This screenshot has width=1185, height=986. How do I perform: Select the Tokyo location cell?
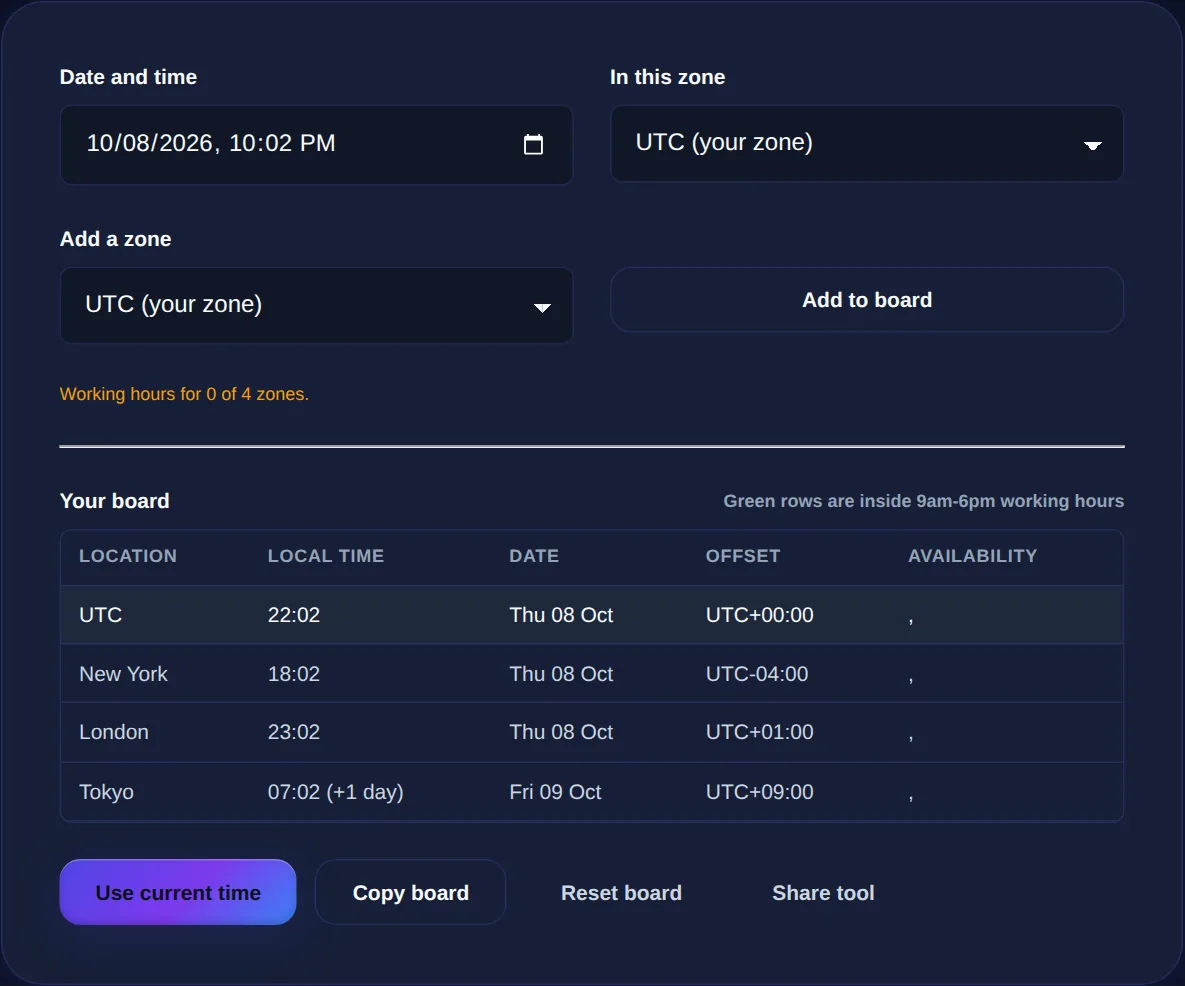(x=107, y=792)
